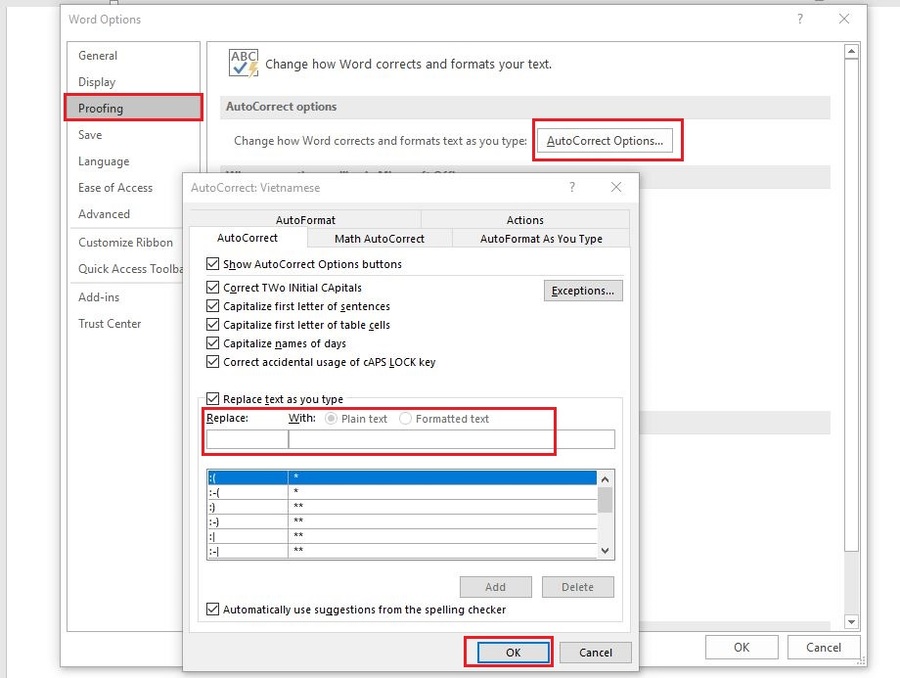Confirm AutoCorrect dialog with OK
The image size is (900, 678).
point(513,652)
